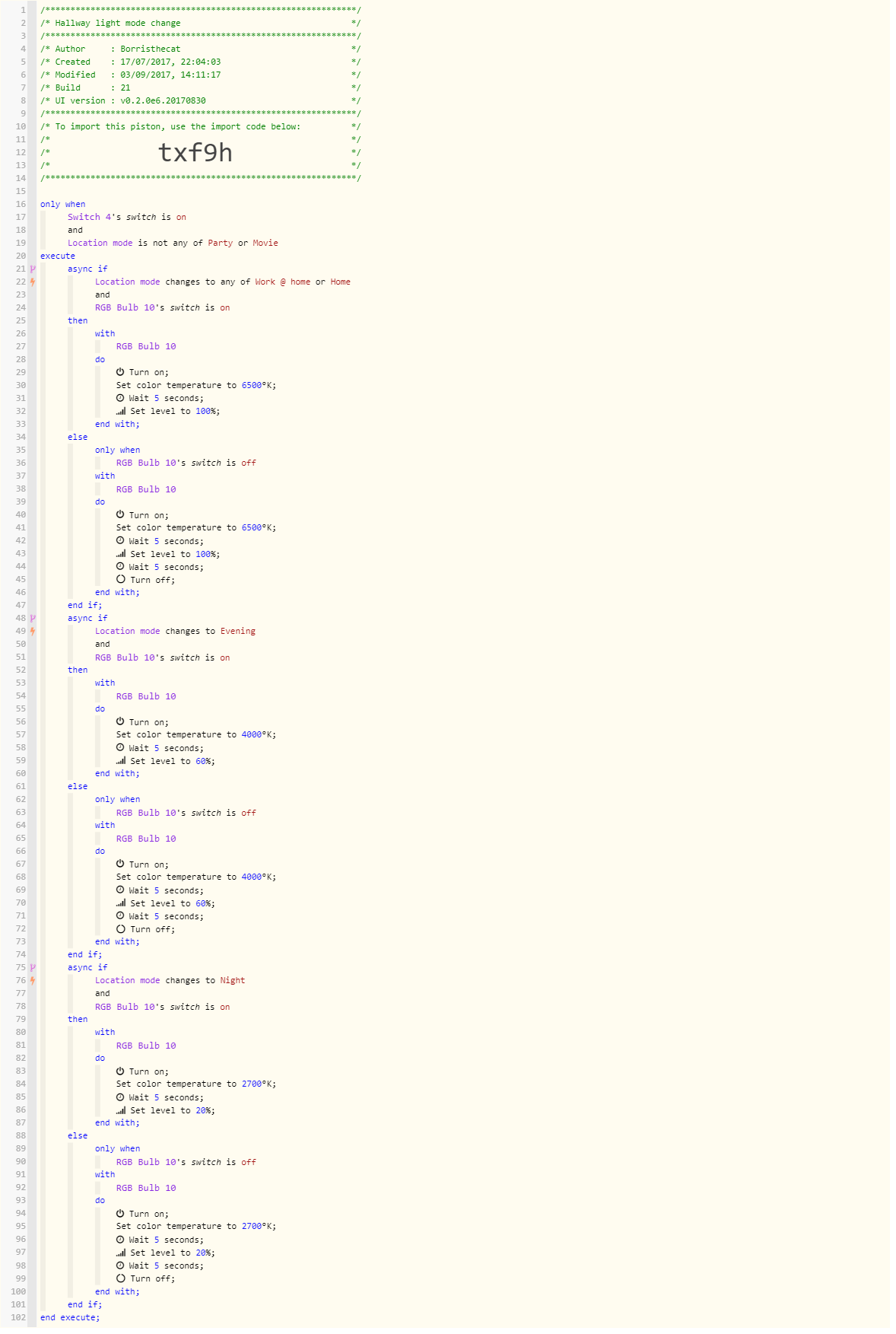This screenshot has width=896, height=1334.
Task: Click the "with" keyword on line 53
Action: (105, 683)
